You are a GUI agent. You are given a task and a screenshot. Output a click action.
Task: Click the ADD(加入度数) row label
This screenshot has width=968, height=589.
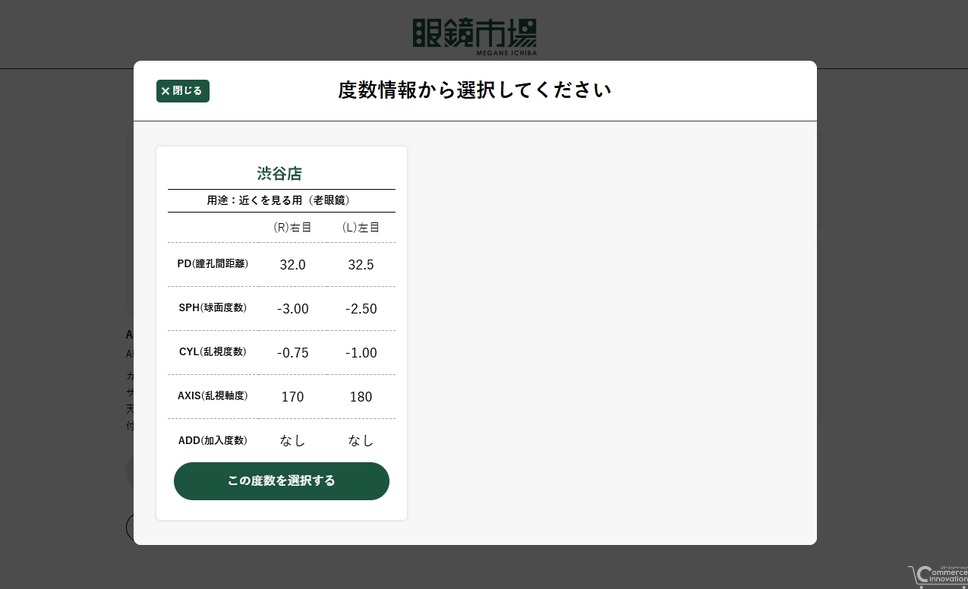click(212, 440)
